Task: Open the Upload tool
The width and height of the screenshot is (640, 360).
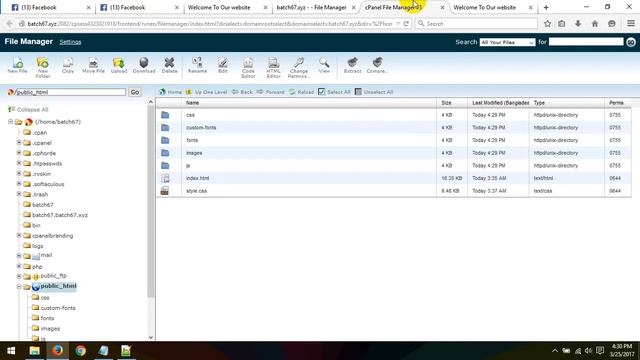Action: 119,65
